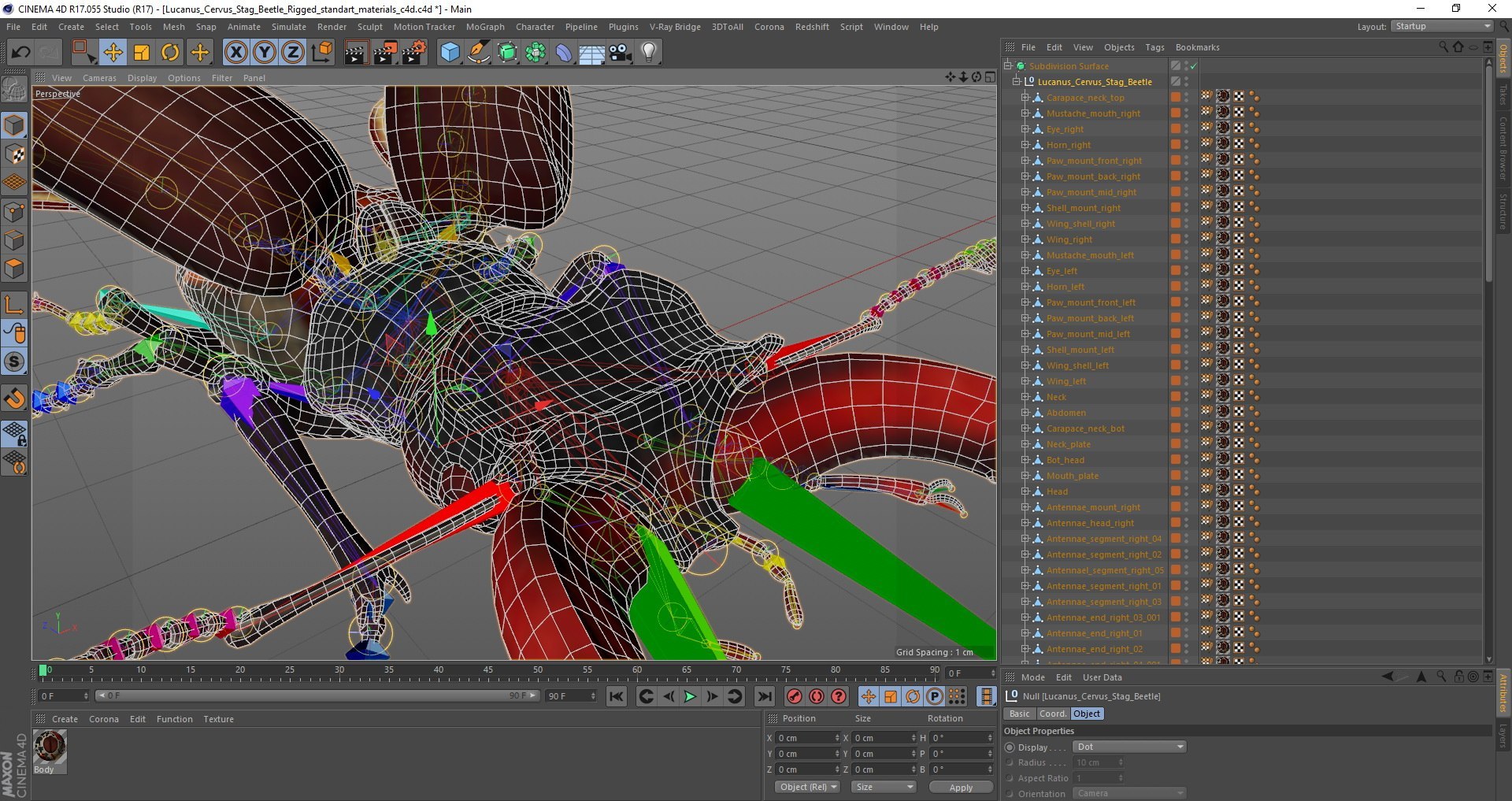This screenshot has height=801, width=1512.
Task: Click the Snap enable S icon
Action: [x=15, y=362]
